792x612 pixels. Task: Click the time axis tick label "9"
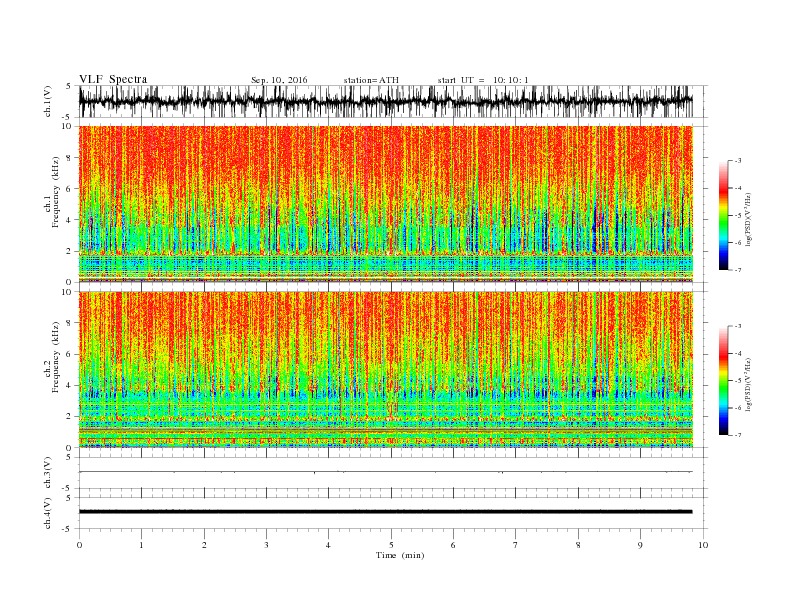point(640,545)
